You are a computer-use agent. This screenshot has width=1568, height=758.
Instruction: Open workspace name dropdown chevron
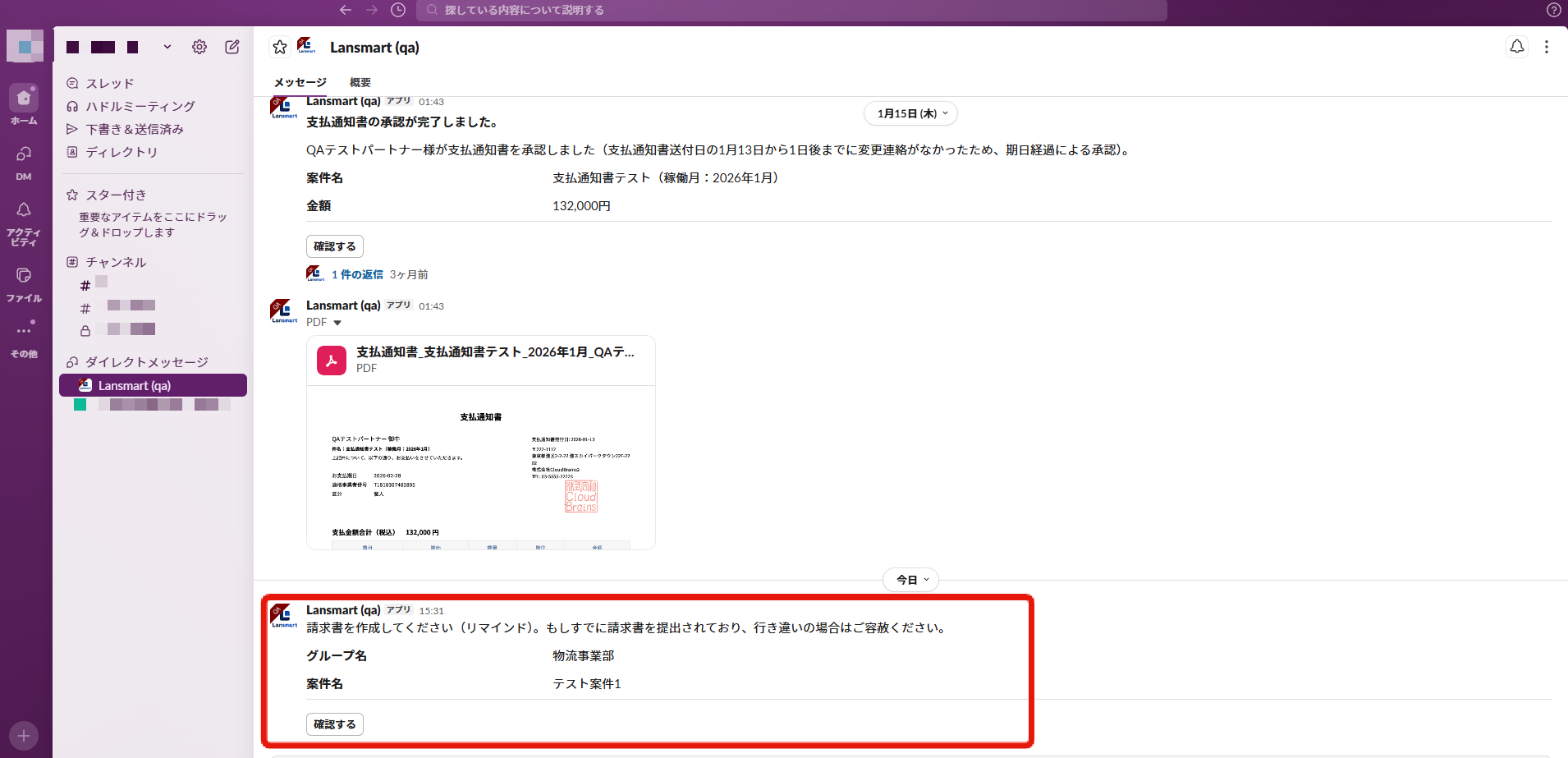167,47
